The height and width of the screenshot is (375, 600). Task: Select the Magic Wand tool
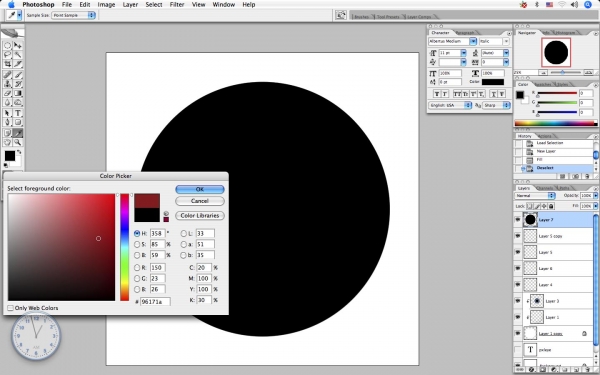pos(18,55)
